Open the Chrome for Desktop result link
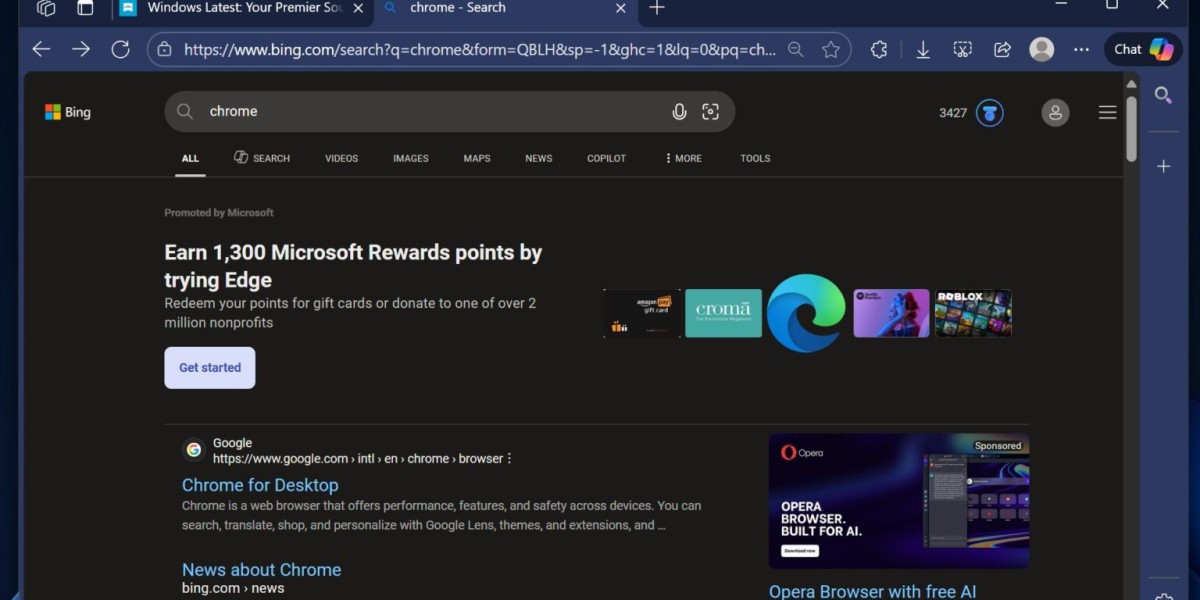 [x=260, y=485]
